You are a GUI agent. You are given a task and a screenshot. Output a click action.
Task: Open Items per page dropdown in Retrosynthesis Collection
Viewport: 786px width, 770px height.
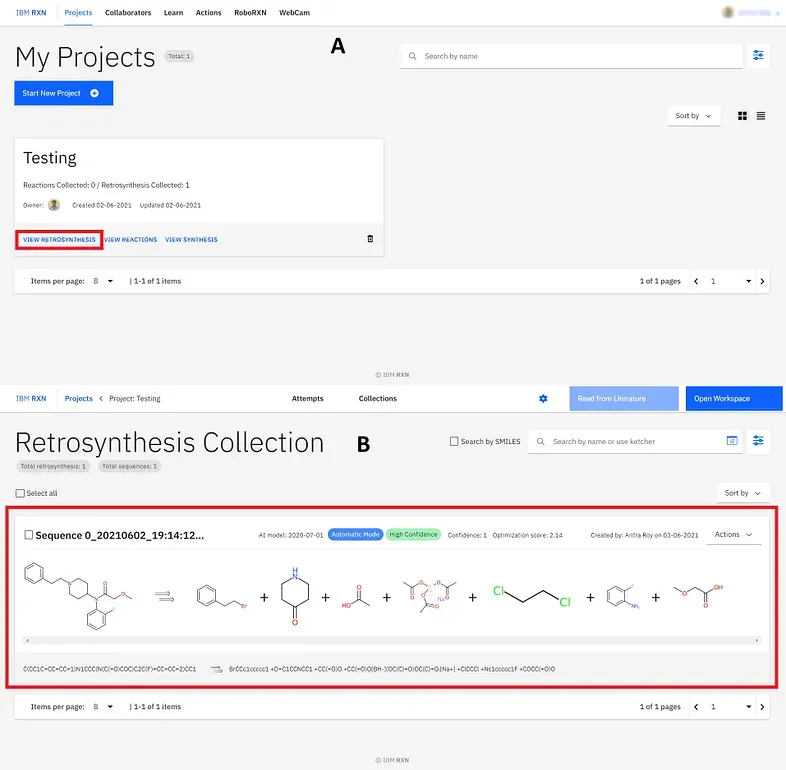(x=104, y=707)
